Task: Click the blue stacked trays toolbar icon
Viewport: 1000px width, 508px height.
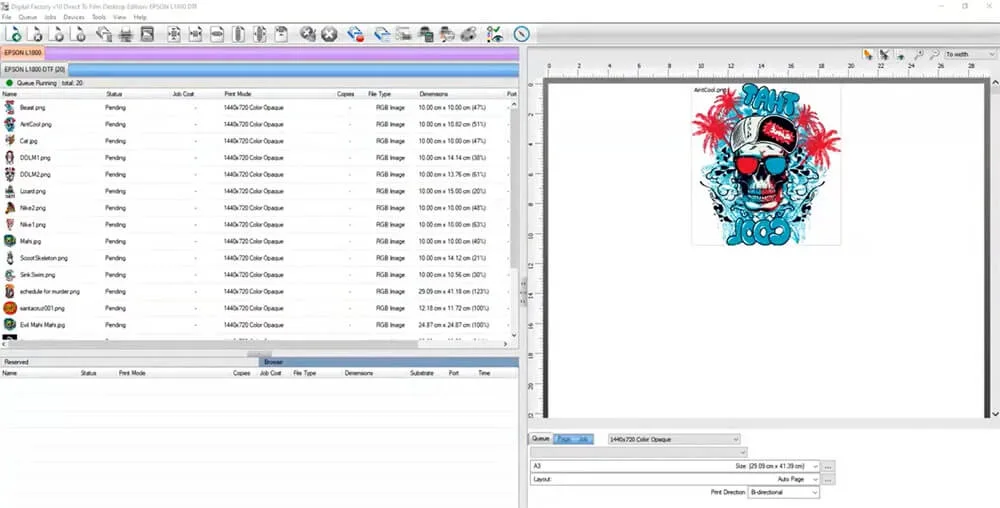Action: point(382,34)
